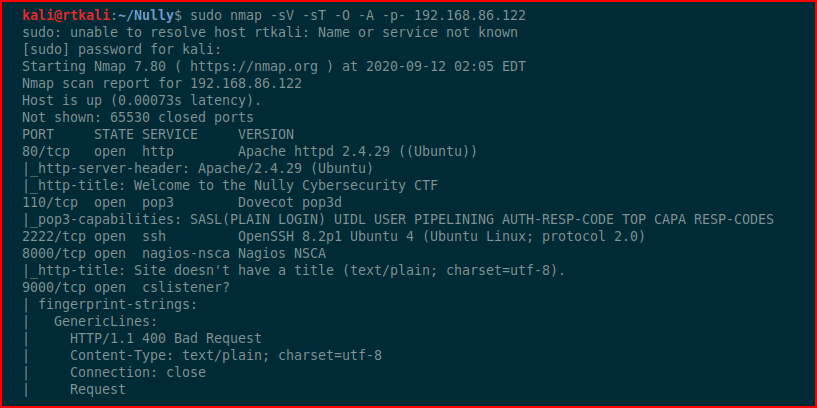Click the "Nmap scan report for" line

pos(162,83)
